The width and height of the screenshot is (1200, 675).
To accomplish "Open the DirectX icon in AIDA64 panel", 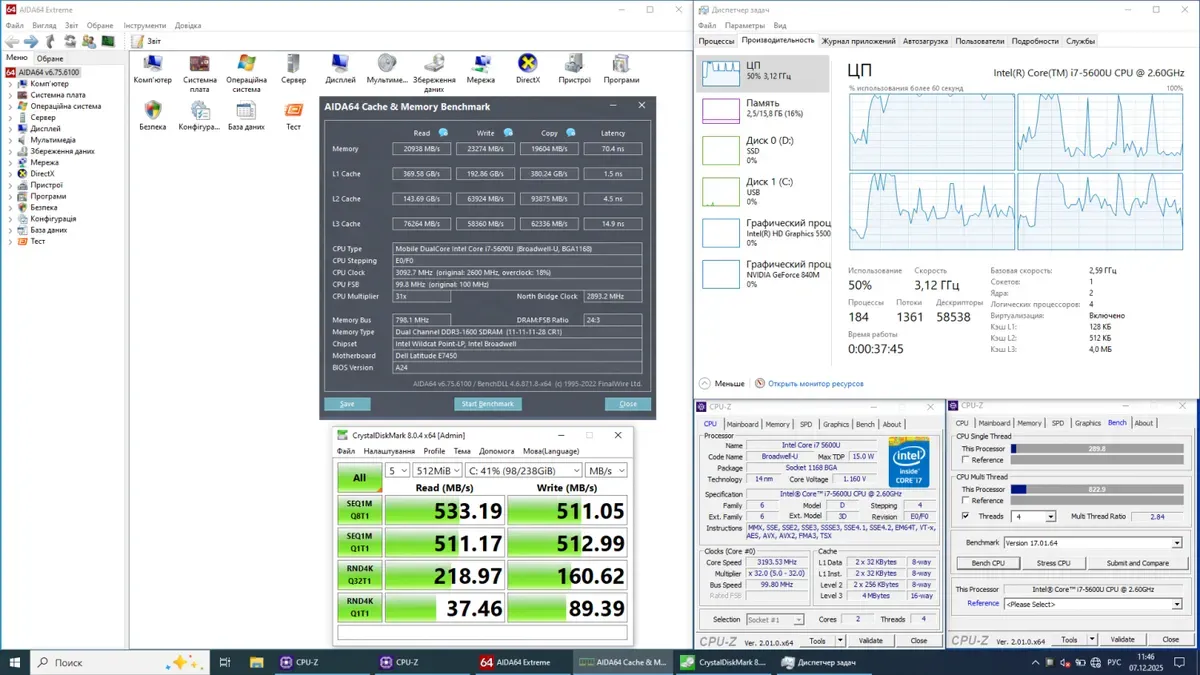I will point(528,65).
